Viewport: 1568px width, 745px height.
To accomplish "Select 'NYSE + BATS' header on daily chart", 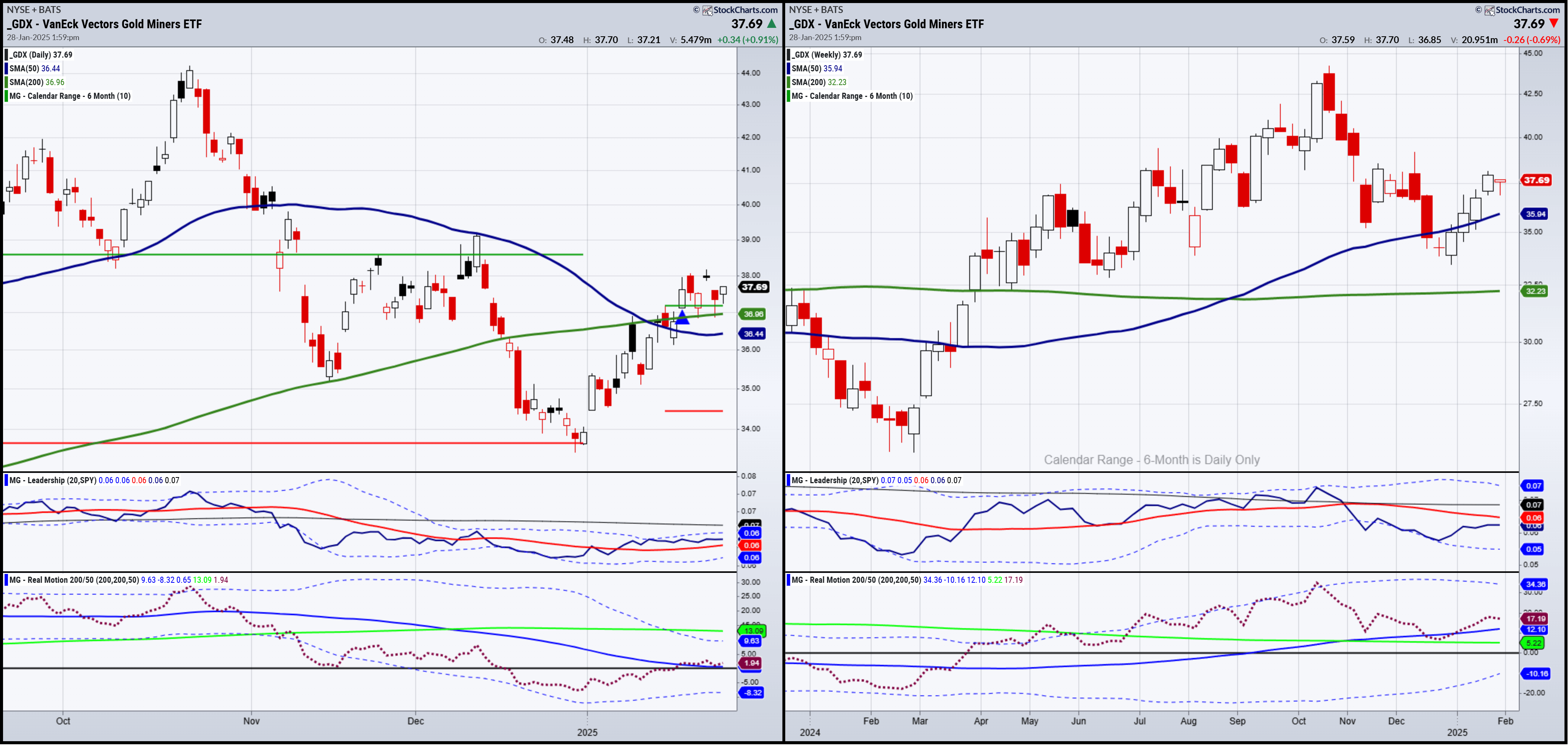I will coord(34,10).
